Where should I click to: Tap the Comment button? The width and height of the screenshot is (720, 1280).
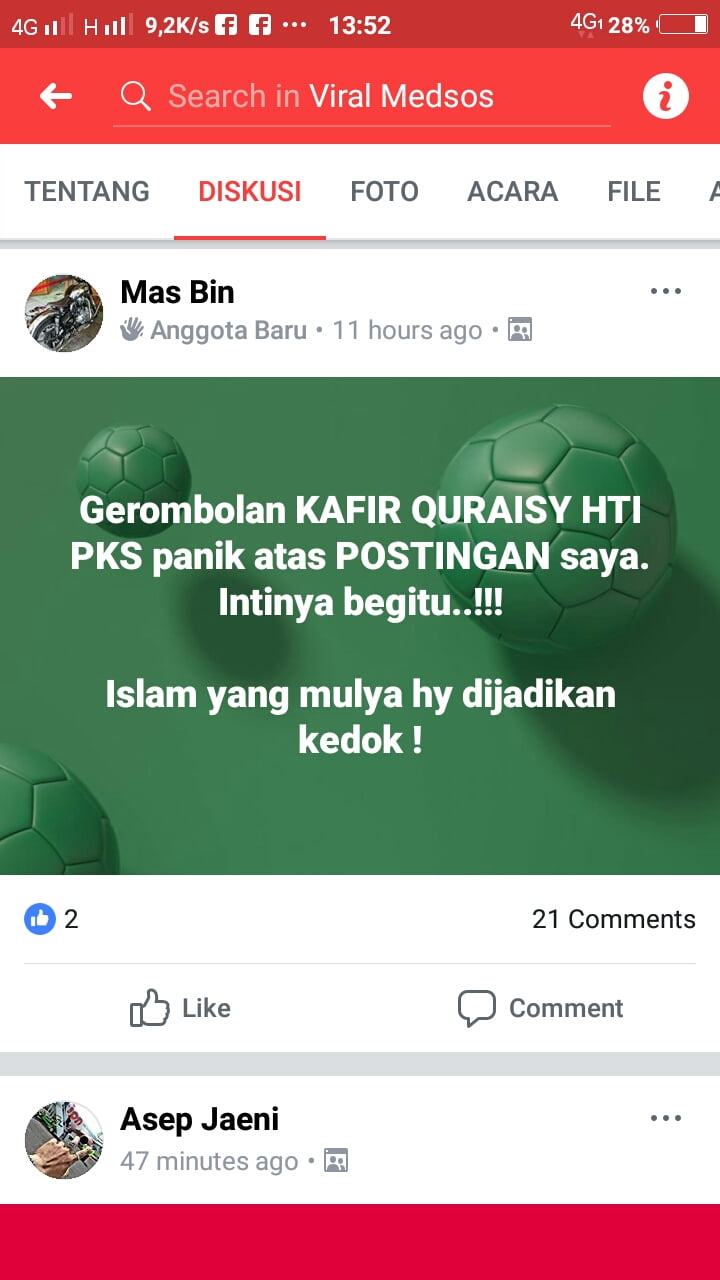pos(540,1008)
